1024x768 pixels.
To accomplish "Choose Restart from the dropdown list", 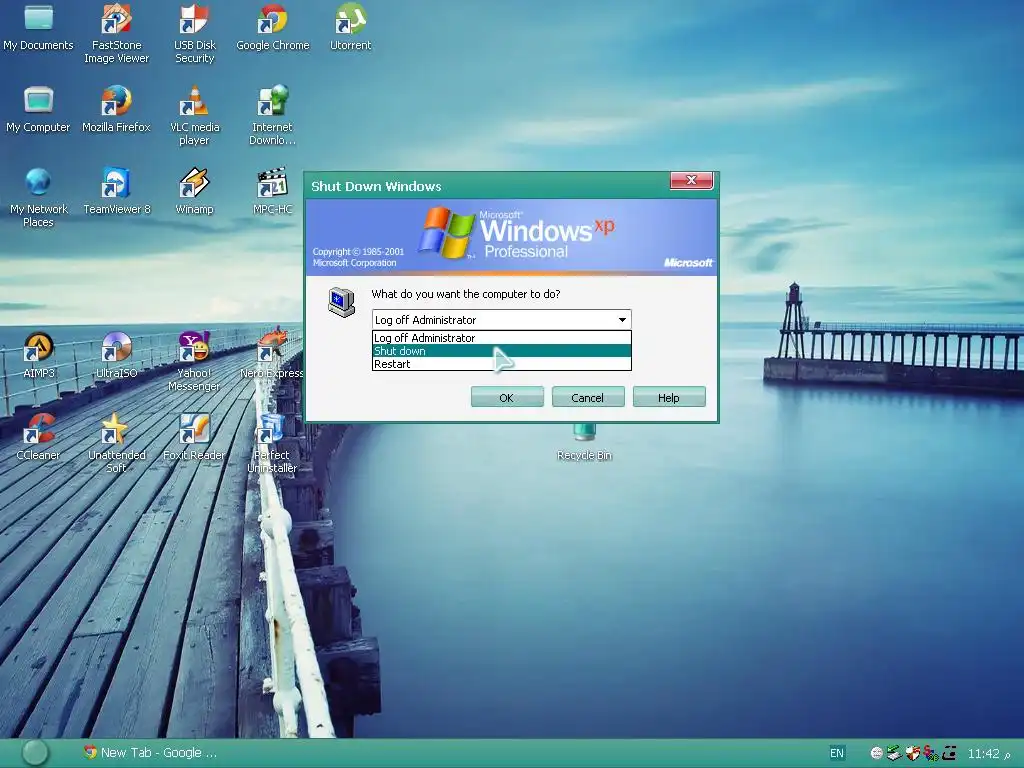I will tap(502, 364).
